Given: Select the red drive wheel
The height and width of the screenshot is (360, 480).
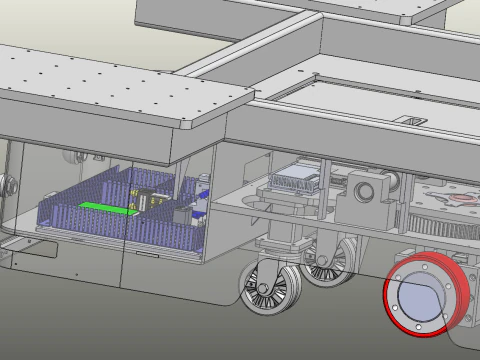Looking at the screenshot, I should tap(427, 295).
